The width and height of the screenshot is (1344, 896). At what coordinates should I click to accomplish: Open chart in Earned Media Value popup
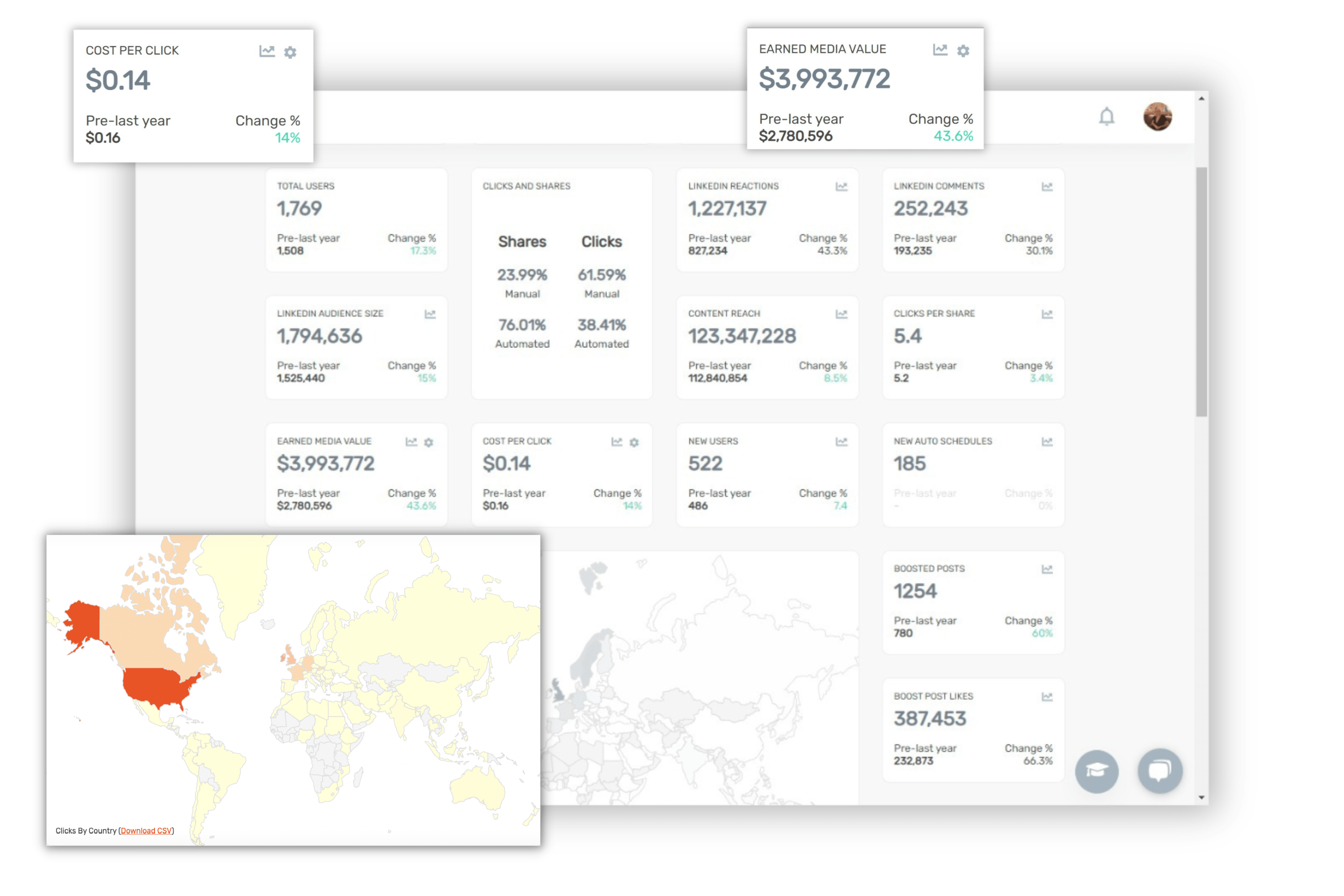tap(940, 50)
